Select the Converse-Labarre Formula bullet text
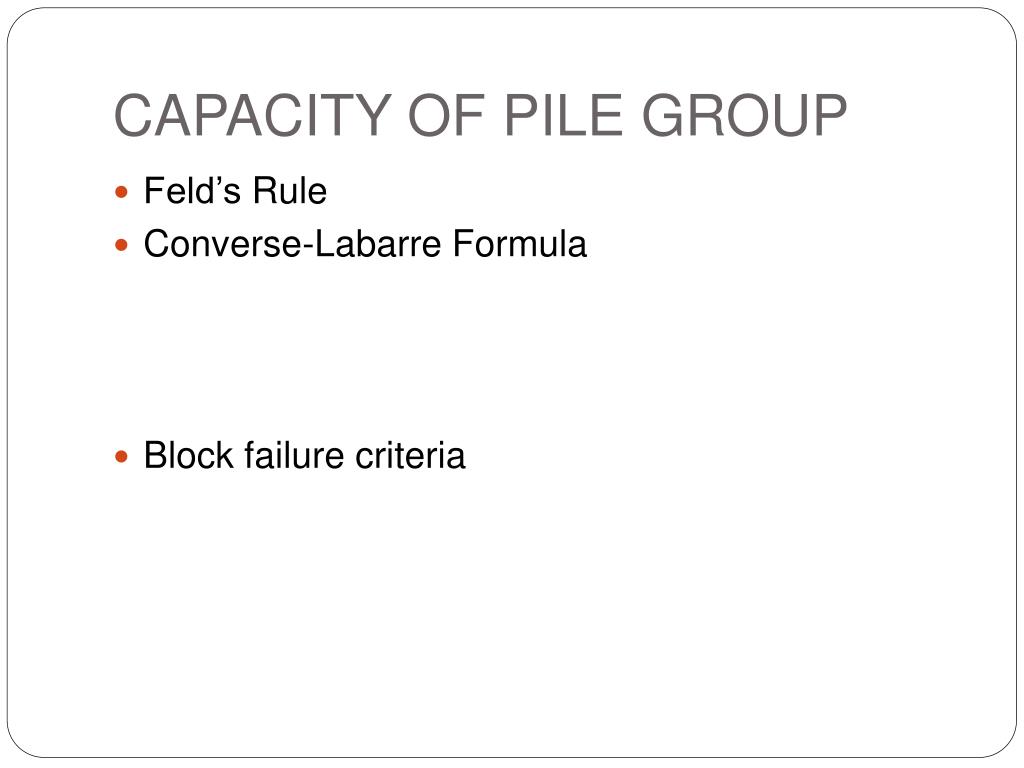 tap(365, 244)
